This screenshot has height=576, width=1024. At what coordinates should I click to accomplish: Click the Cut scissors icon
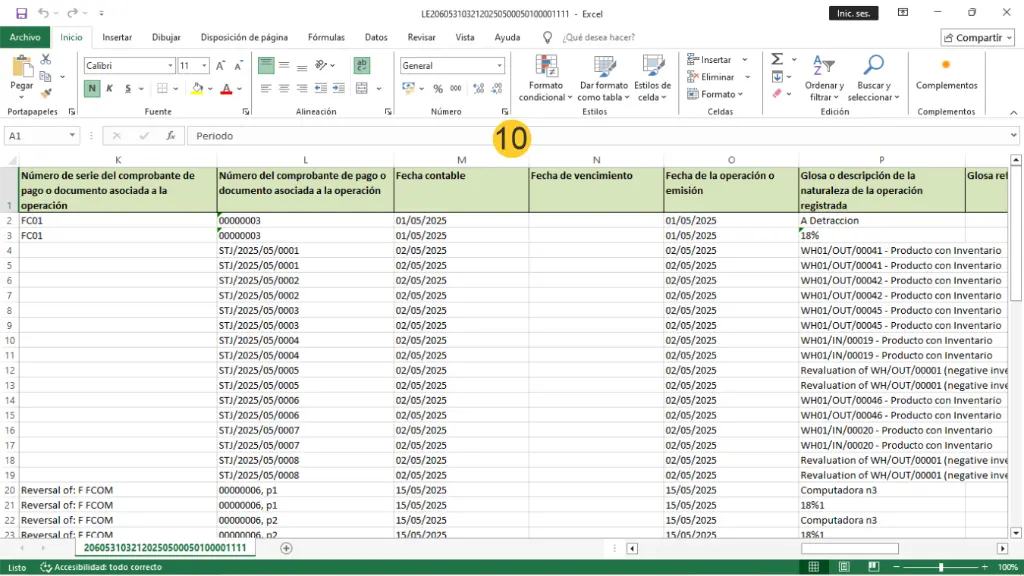(46, 60)
